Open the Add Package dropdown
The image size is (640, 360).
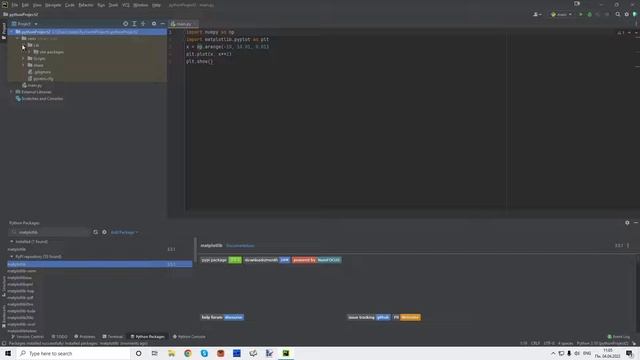pos(124,232)
